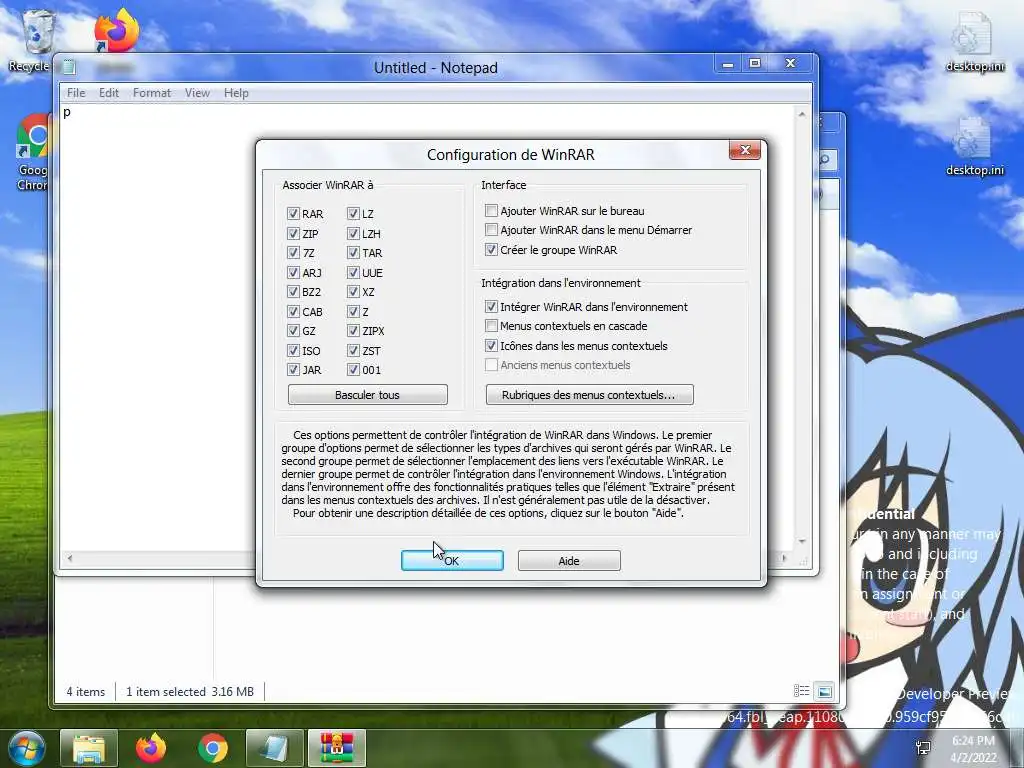Screen dimensions: 1024x768
Task: Toggle the TAR association checkbox
Action: coord(353,253)
